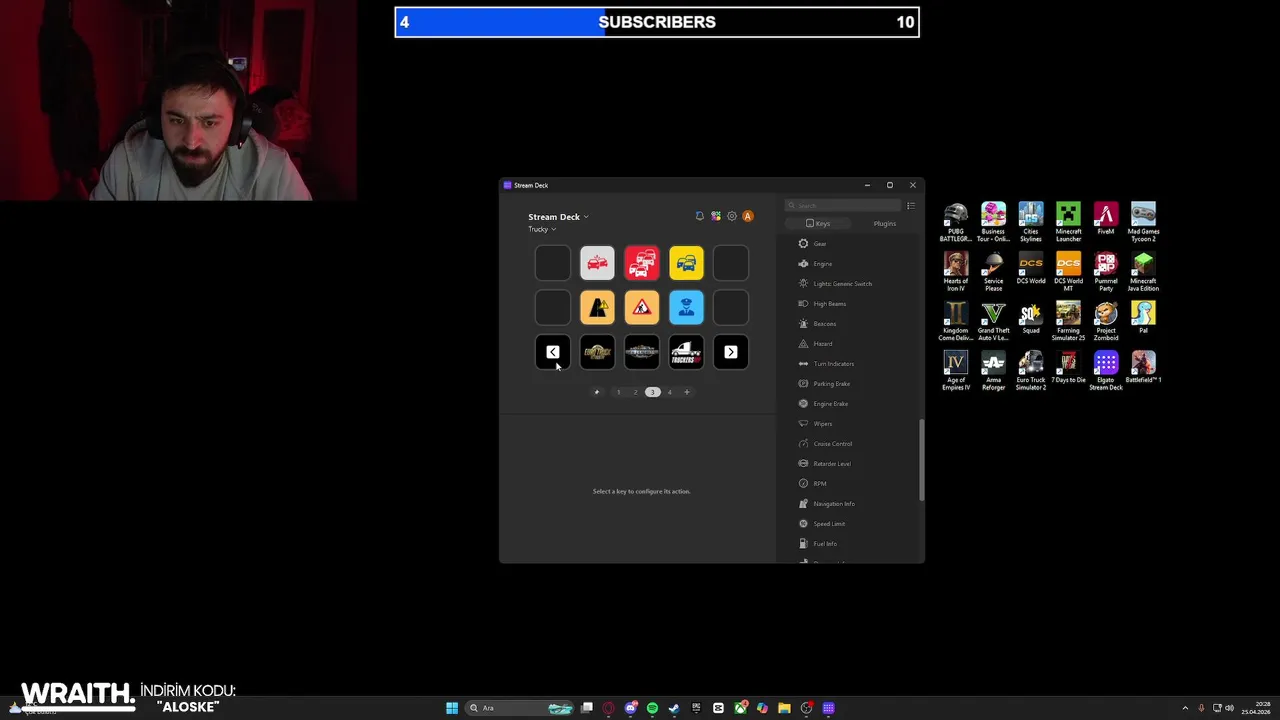This screenshot has width=1280, height=720.
Task: Open Spotify from the taskbar
Action: point(652,708)
